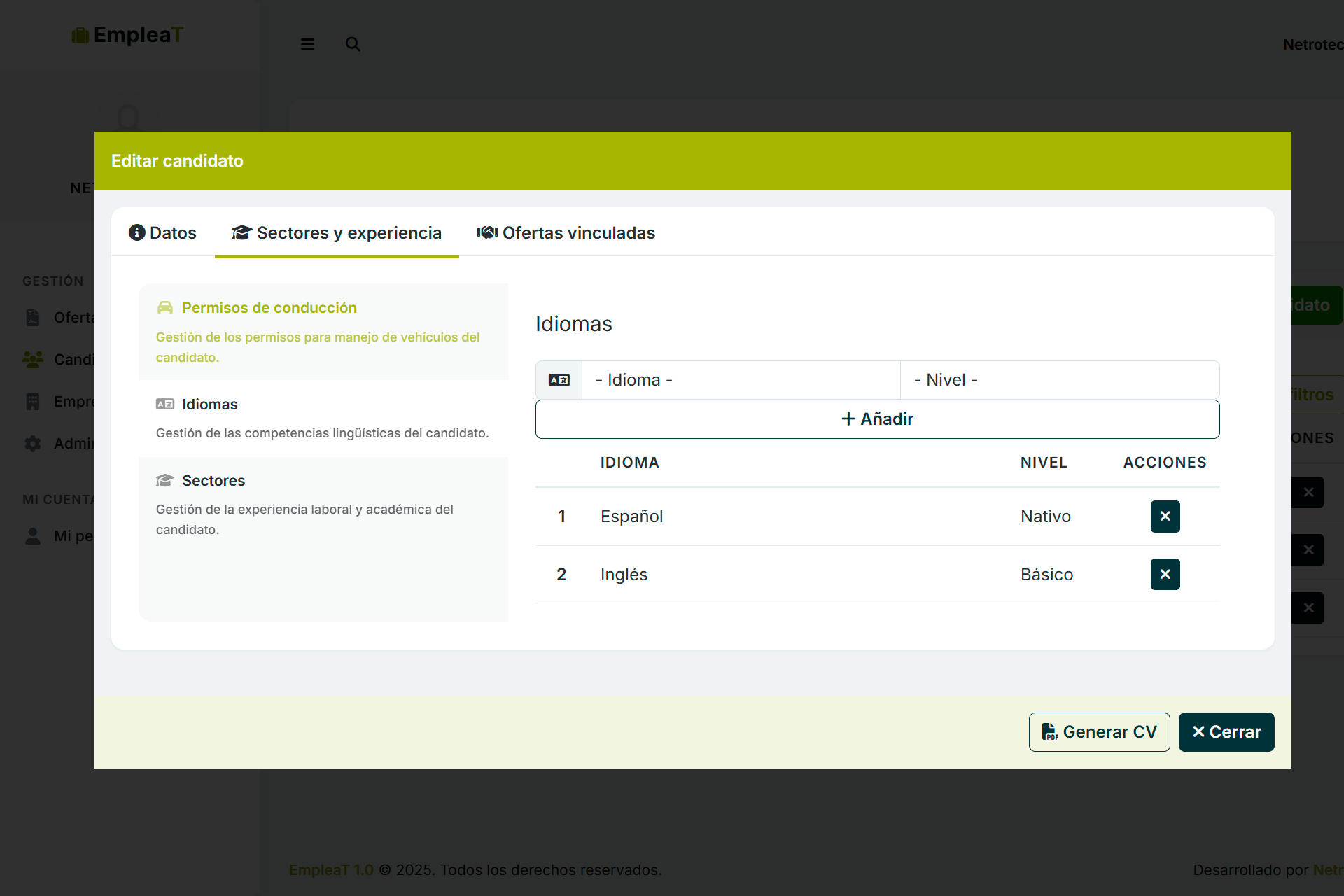Image resolution: width=1344 pixels, height=896 pixels.
Task: Switch to Ofertas vinculadas tab
Action: pos(566,233)
